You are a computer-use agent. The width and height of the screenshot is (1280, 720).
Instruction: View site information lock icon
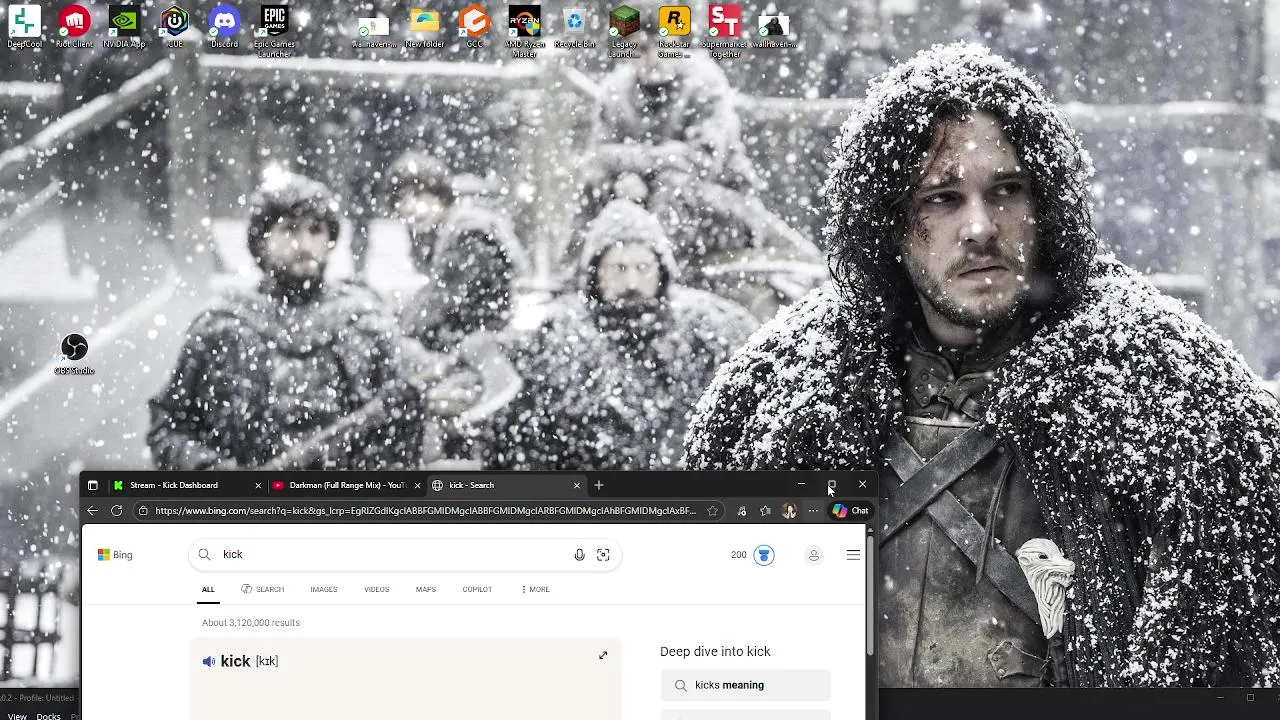click(144, 511)
